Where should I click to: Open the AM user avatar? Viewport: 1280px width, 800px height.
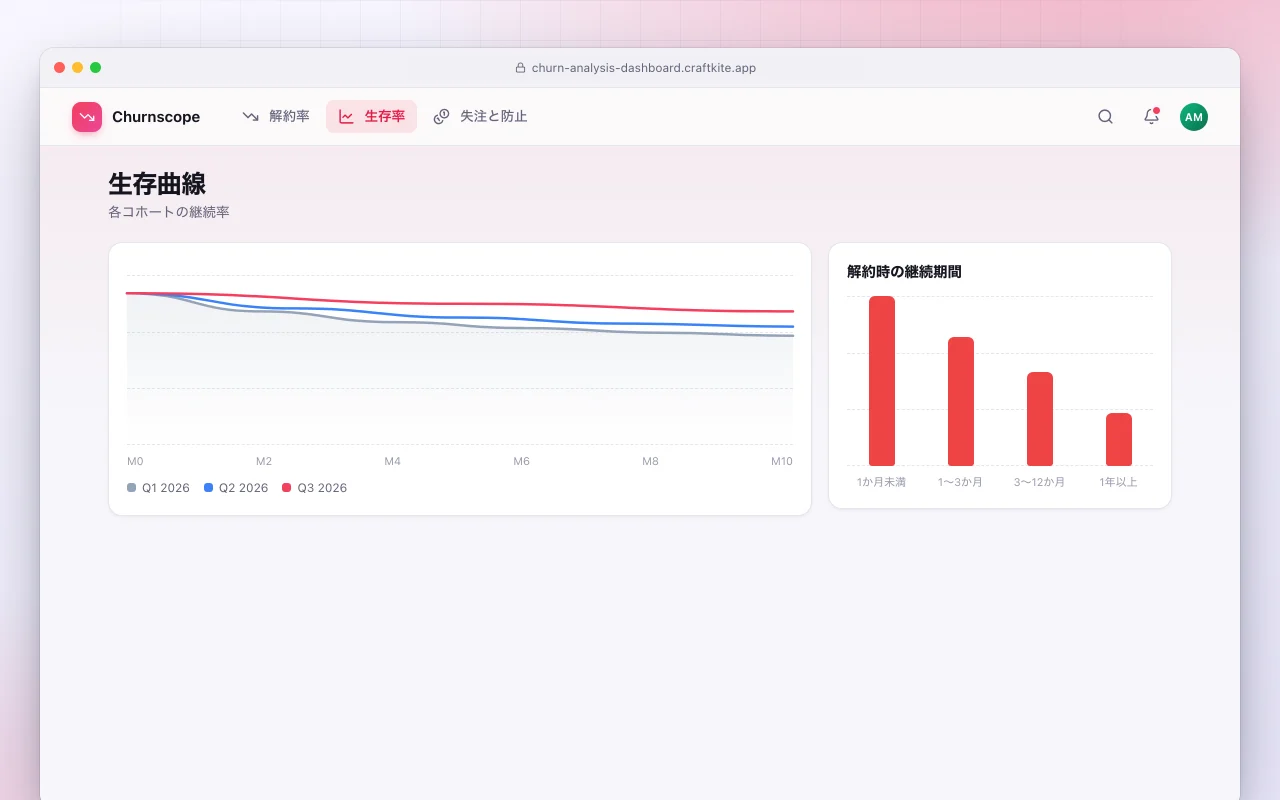(x=1194, y=117)
